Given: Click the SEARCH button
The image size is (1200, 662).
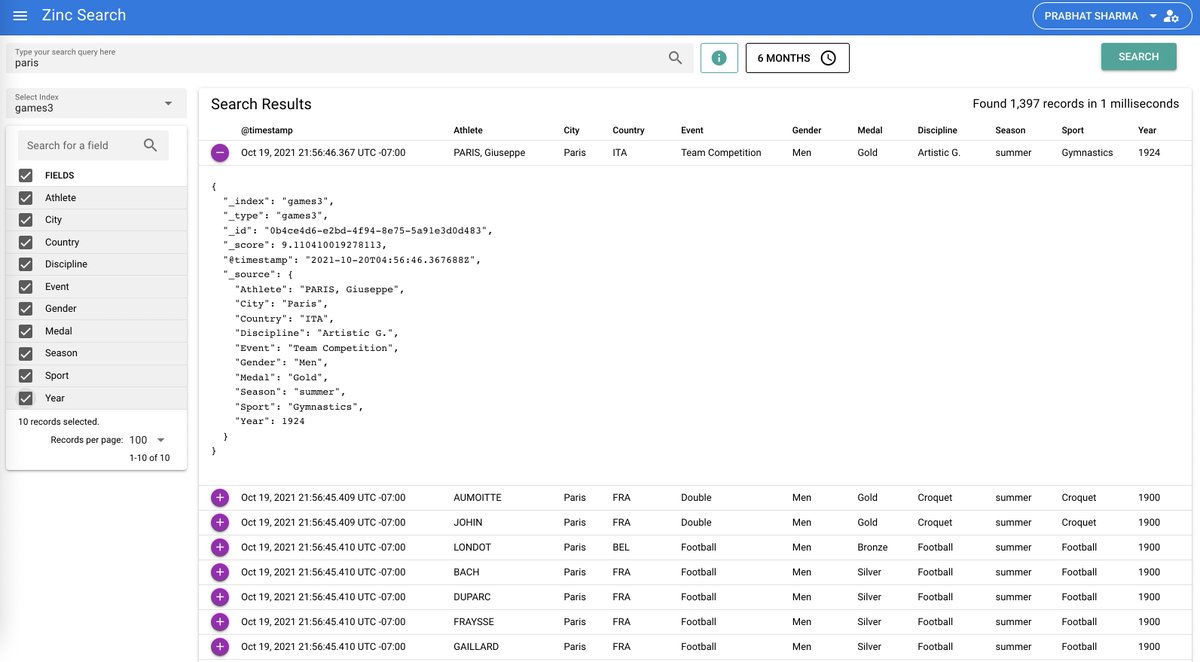Looking at the screenshot, I should click(x=1139, y=57).
